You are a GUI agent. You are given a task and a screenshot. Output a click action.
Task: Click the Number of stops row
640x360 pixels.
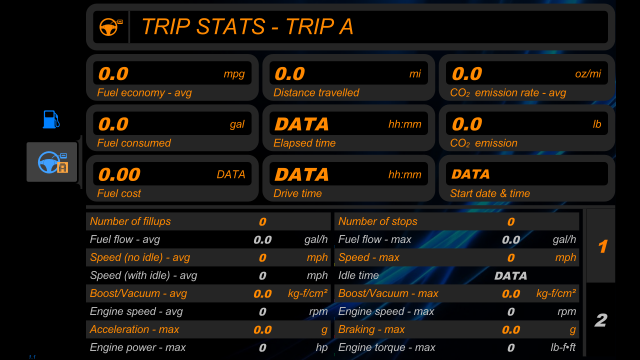[x=457, y=221]
